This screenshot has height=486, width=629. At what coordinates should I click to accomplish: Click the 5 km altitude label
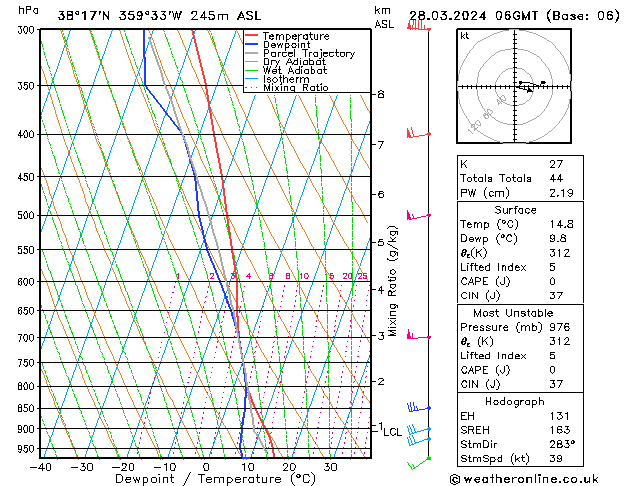(381, 242)
